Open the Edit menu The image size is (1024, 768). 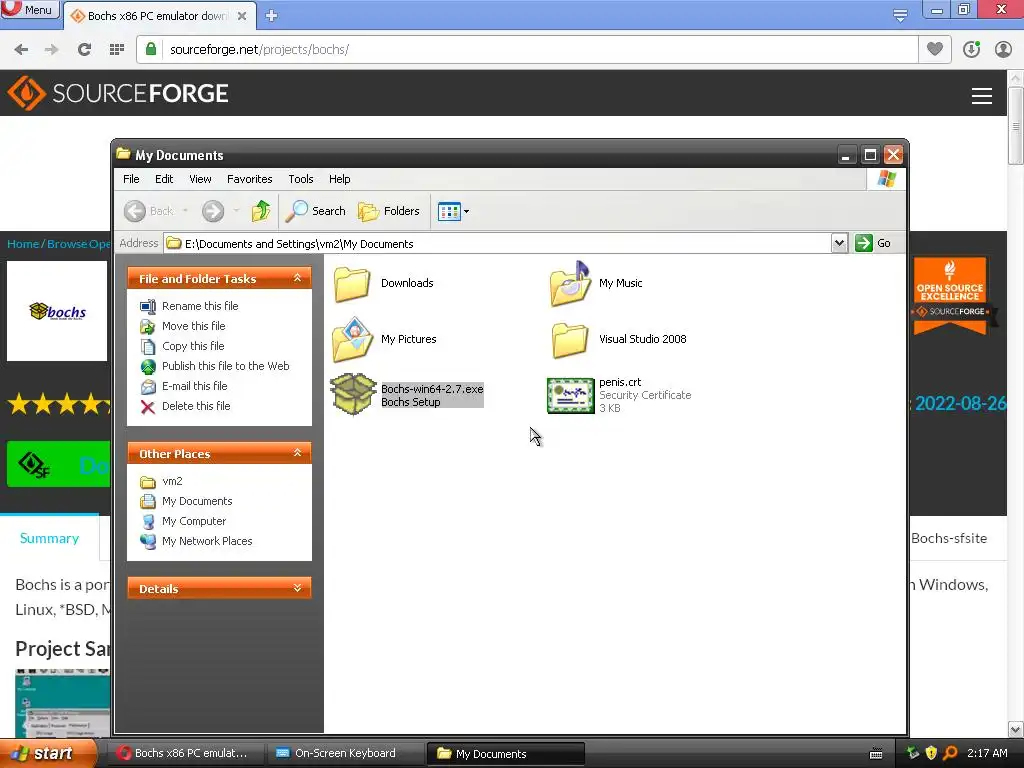164,179
